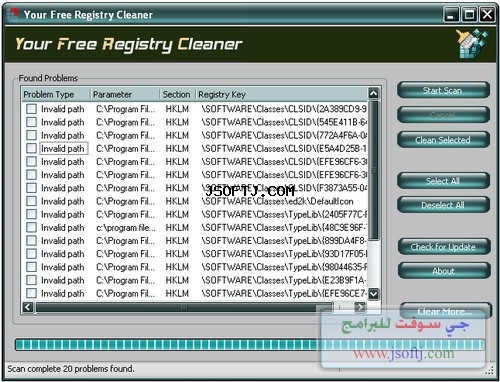Click the up arrow of vertical scrollbar
This screenshot has height=382, width=500.
pos(373,94)
